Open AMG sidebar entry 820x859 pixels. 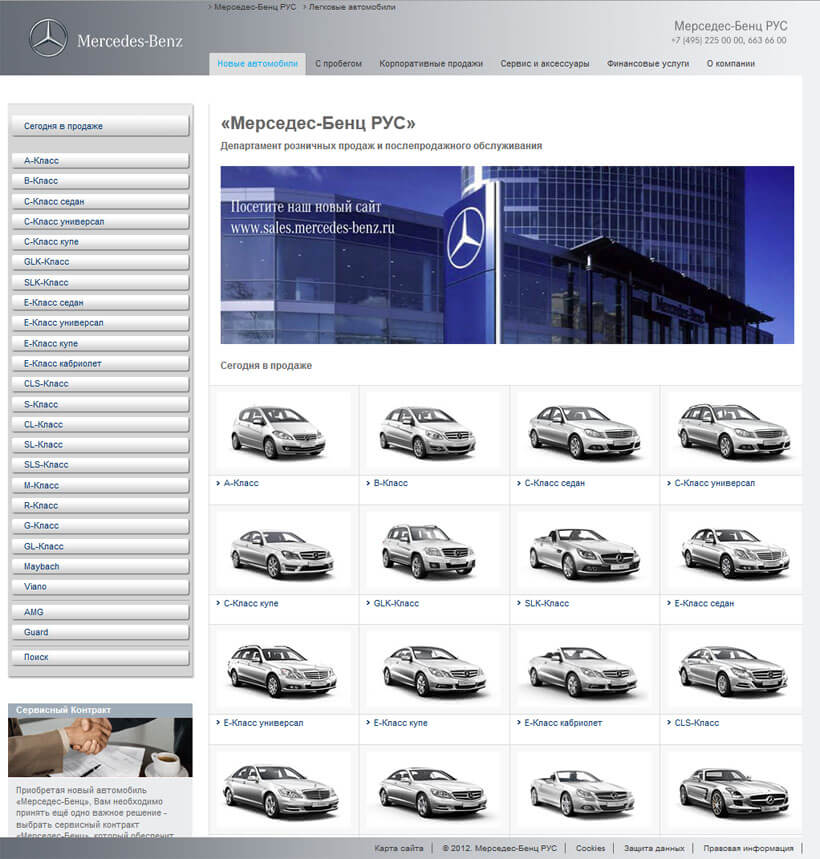point(100,612)
